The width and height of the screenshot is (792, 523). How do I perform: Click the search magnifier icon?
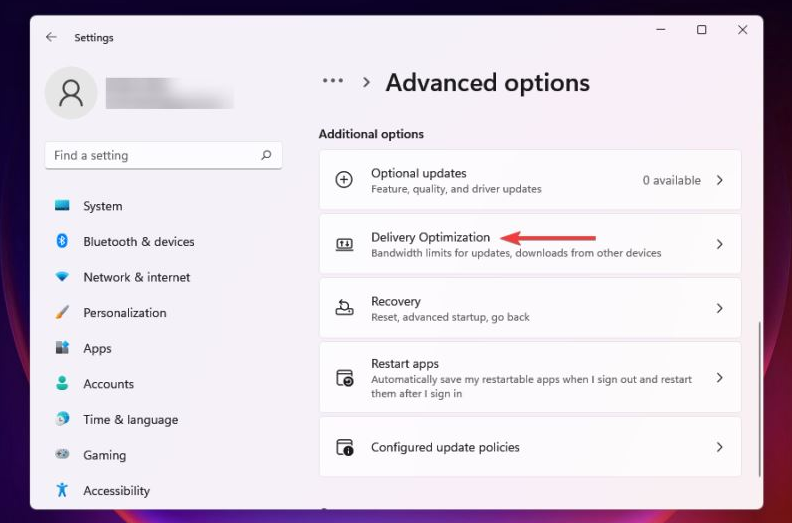tap(266, 155)
